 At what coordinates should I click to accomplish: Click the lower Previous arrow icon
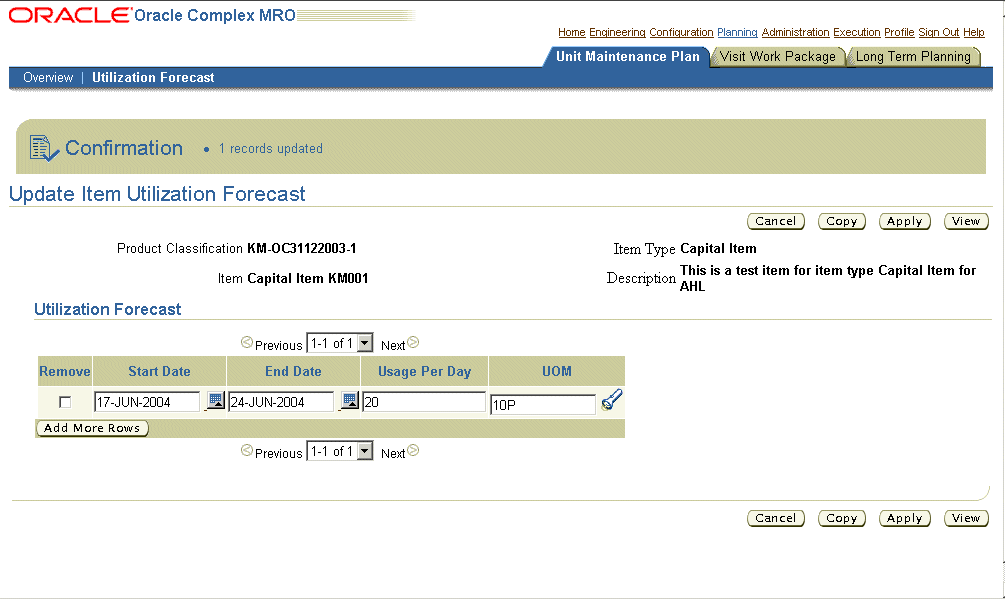pos(247,451)
